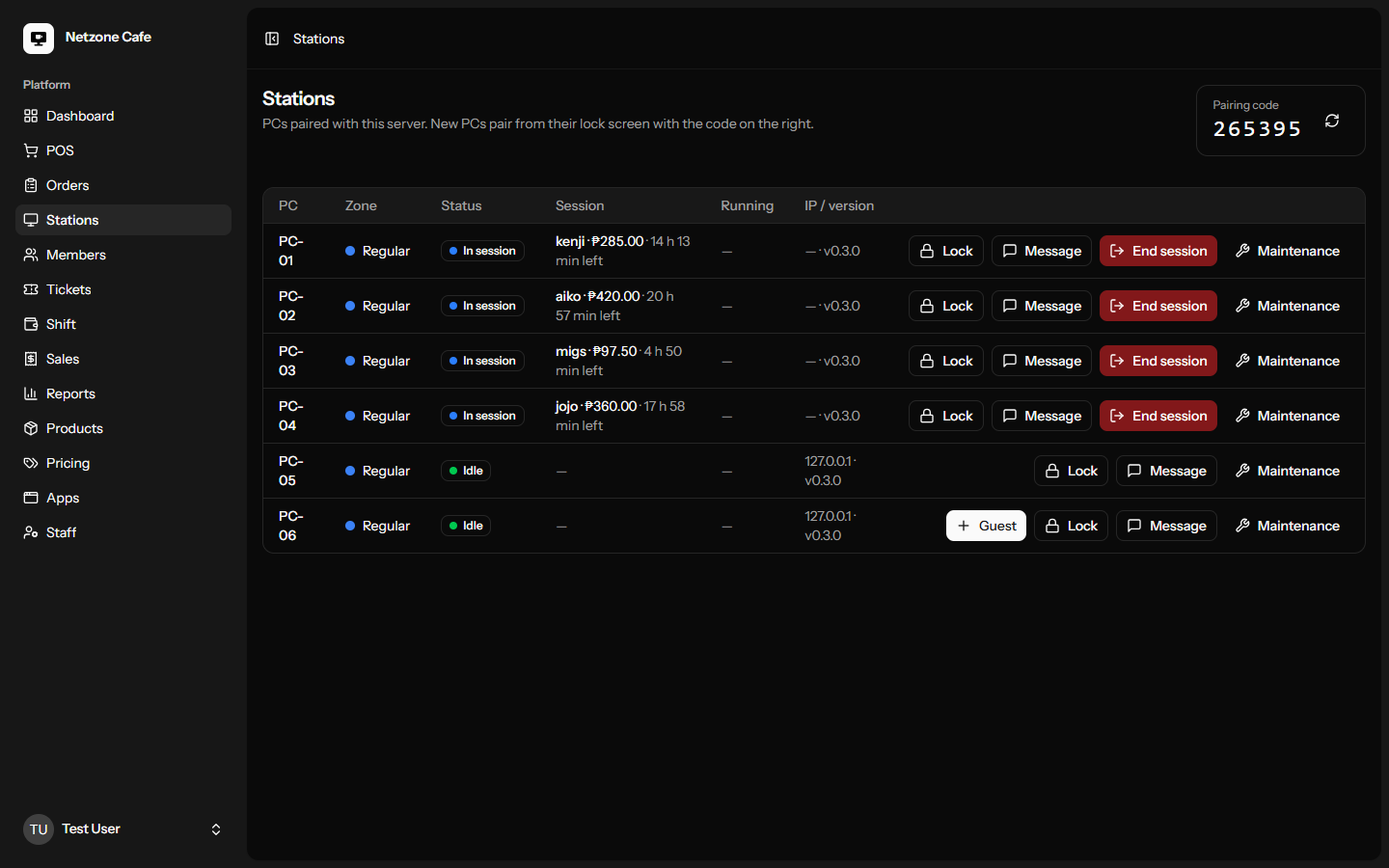Set PC-01 to Maintenance
This screenshot has width=1389, height=868.
point(1287,251)
